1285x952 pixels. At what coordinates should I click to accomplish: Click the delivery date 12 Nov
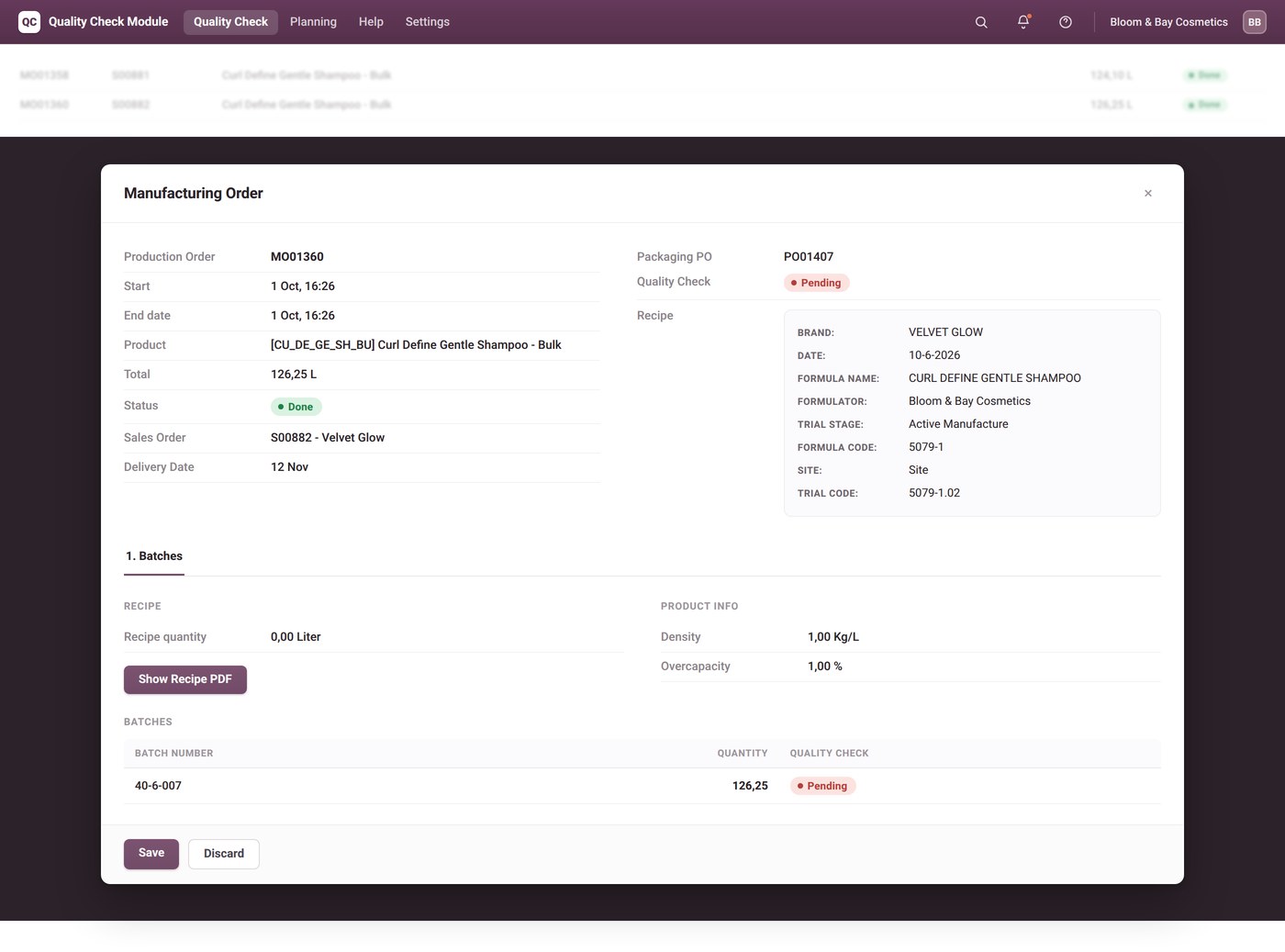[289, 467]
